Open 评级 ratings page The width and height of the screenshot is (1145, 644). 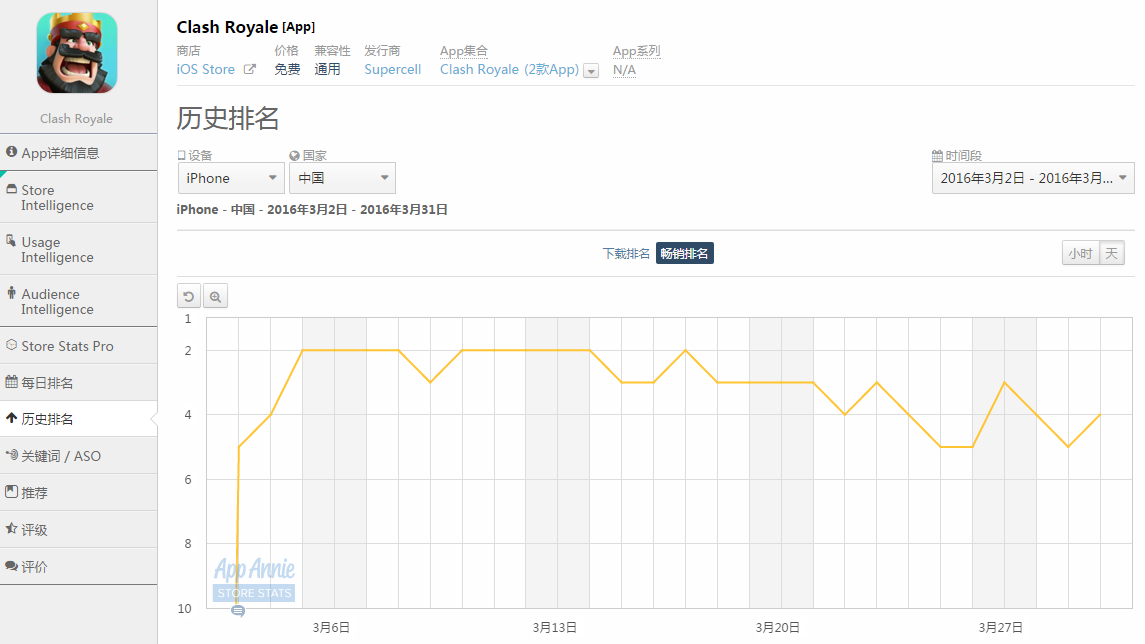tap(78, 529)
